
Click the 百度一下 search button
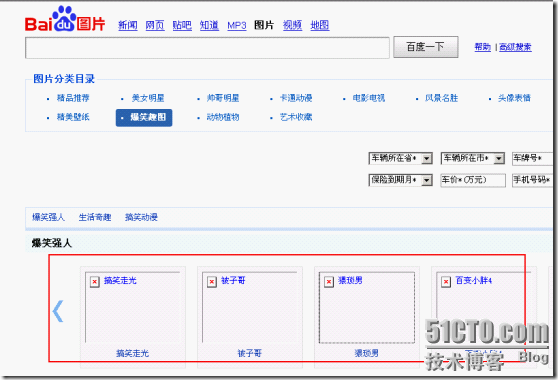[426, 47]
